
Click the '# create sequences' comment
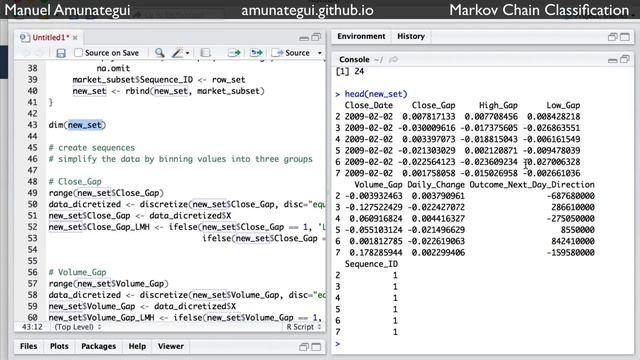[x=91, y=148]
